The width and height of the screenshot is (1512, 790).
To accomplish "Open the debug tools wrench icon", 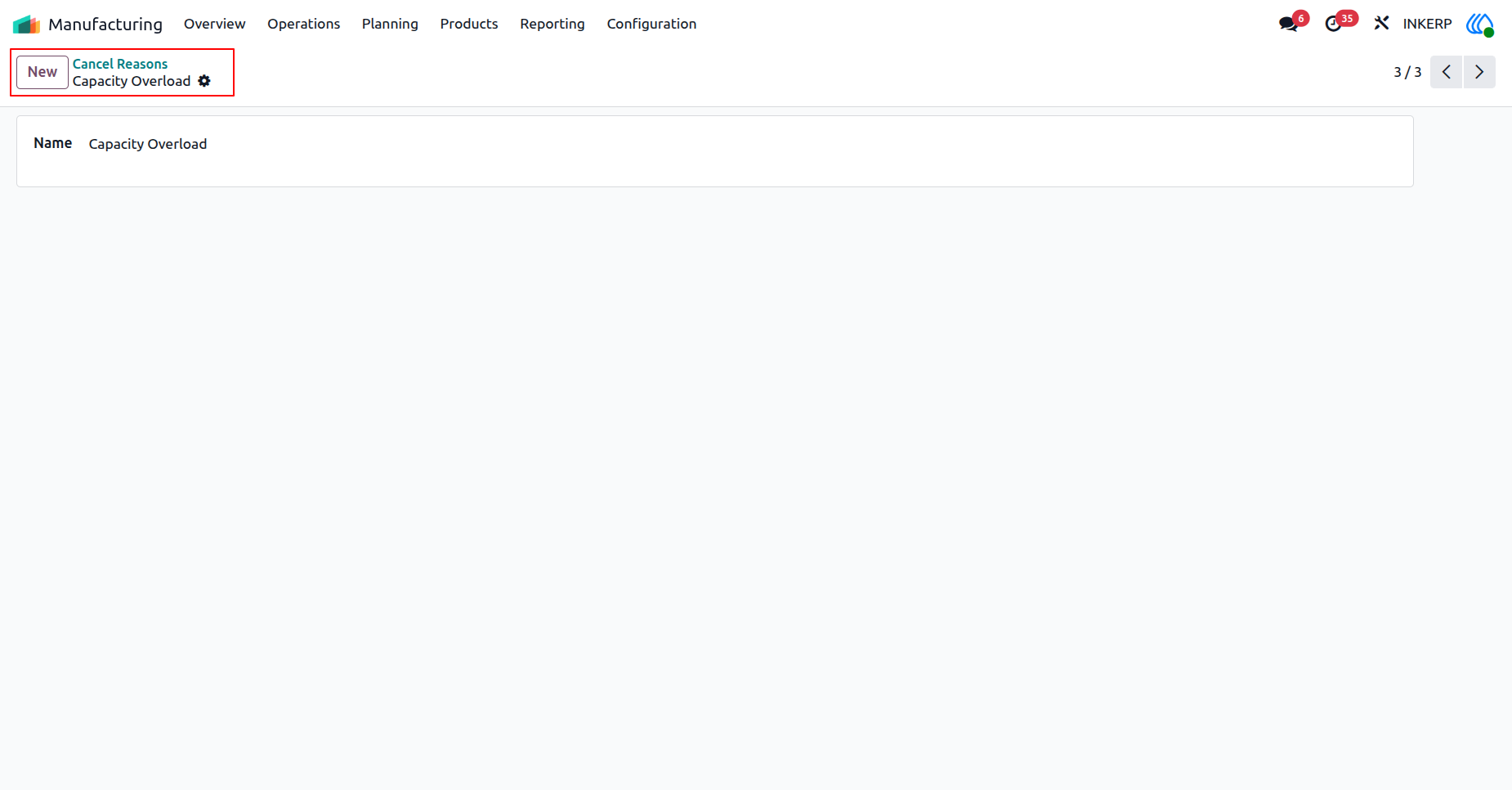I will [x=1381, y=24].
